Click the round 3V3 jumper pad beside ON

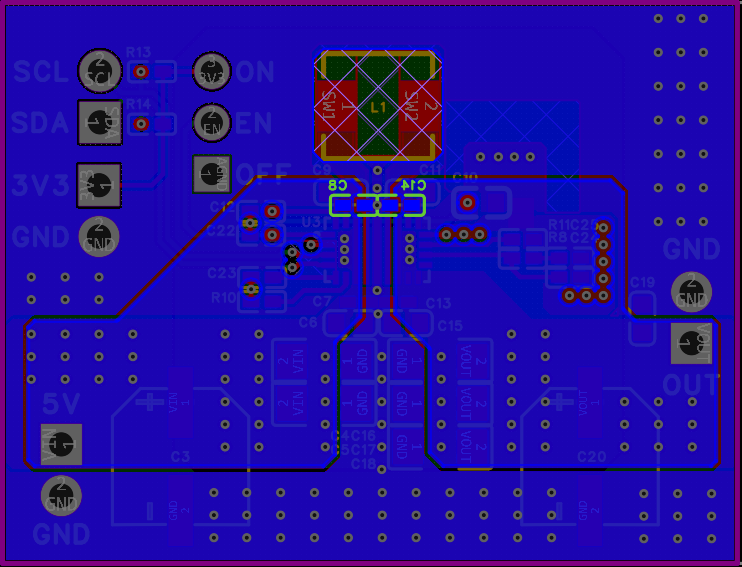(x=212, y=71)
